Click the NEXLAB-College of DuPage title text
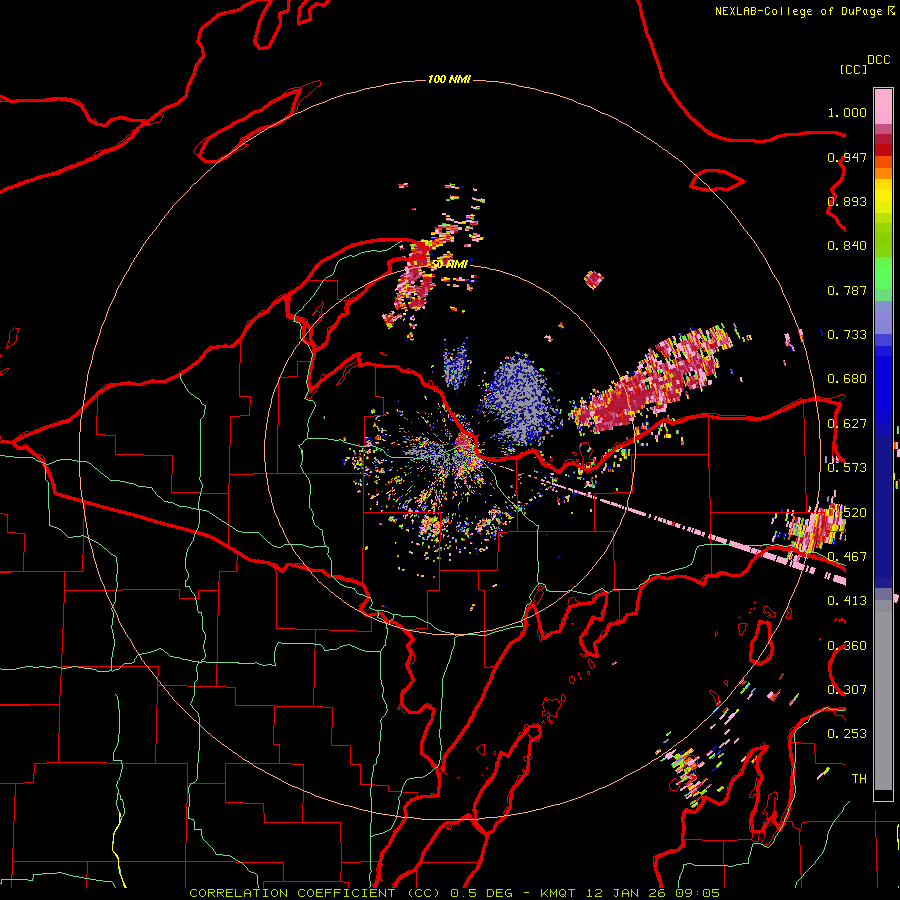900x900 pixels. 798,11
